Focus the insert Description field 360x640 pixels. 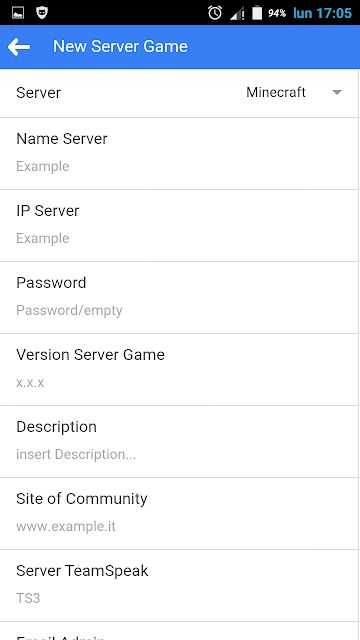click(x=179, y=454)
